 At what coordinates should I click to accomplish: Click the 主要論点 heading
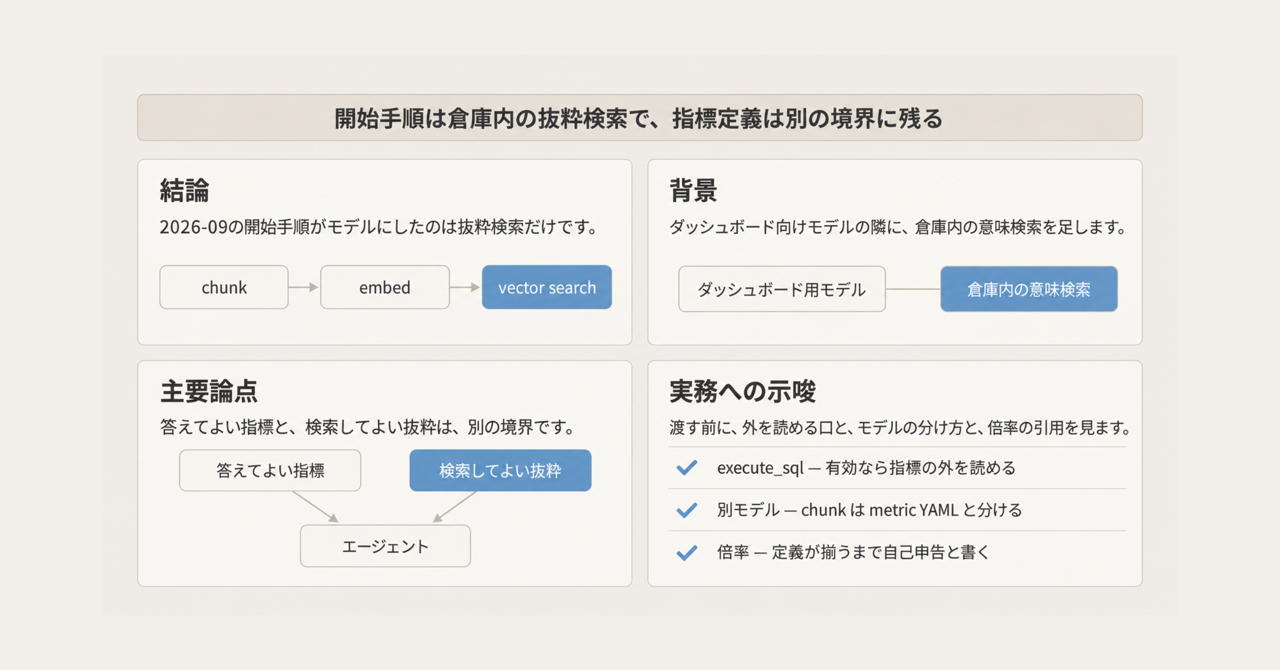click(209, 391)
